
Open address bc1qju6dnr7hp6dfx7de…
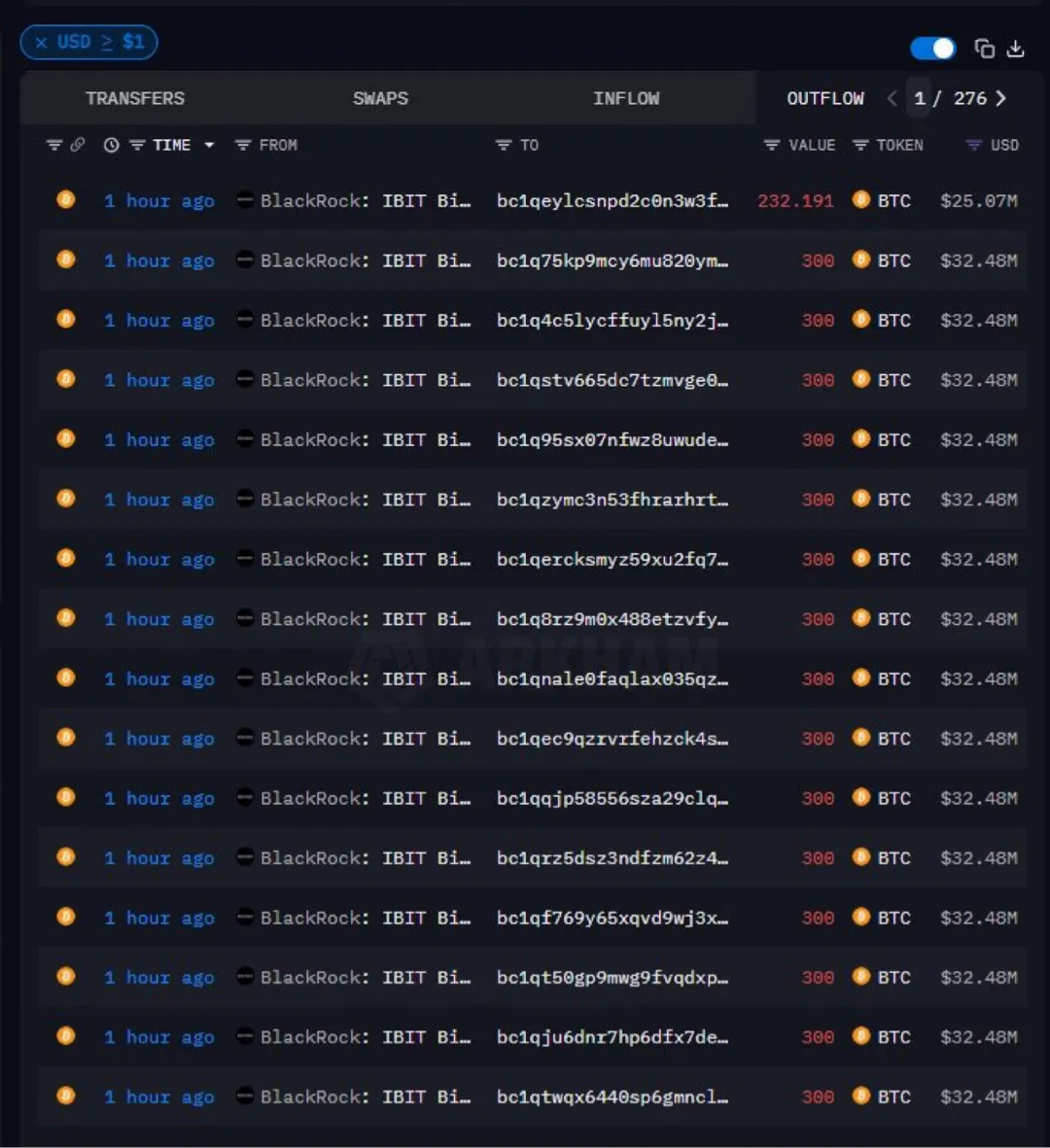pos(612,1037)
